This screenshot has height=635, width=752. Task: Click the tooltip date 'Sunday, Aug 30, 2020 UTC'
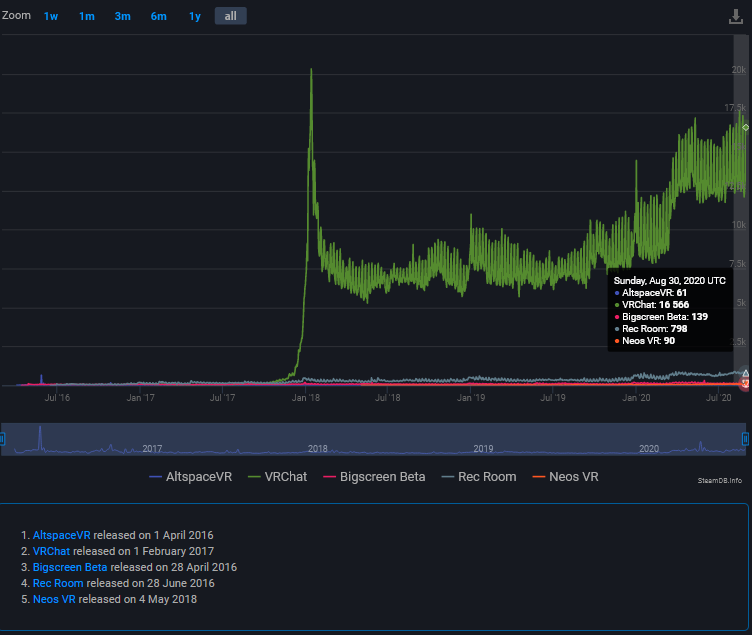tap(670, 281)
